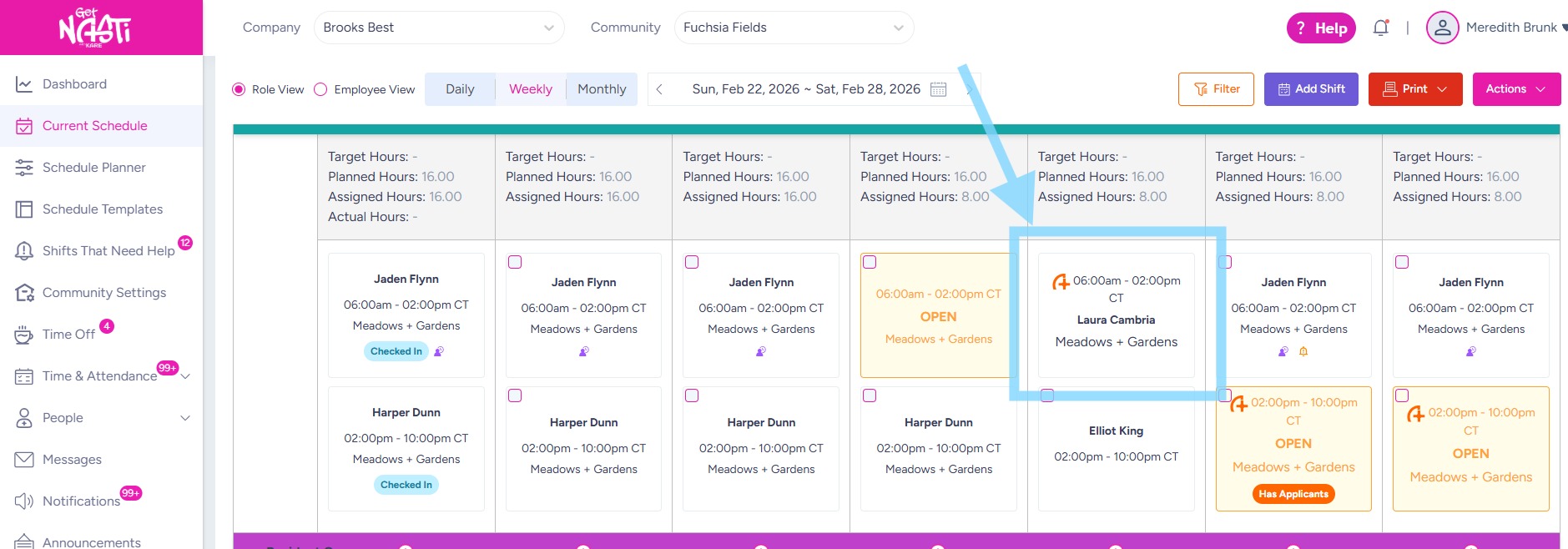Click the user profile avatar icon
This screenshot has height=549, width=1568.
coord(1442,28)
